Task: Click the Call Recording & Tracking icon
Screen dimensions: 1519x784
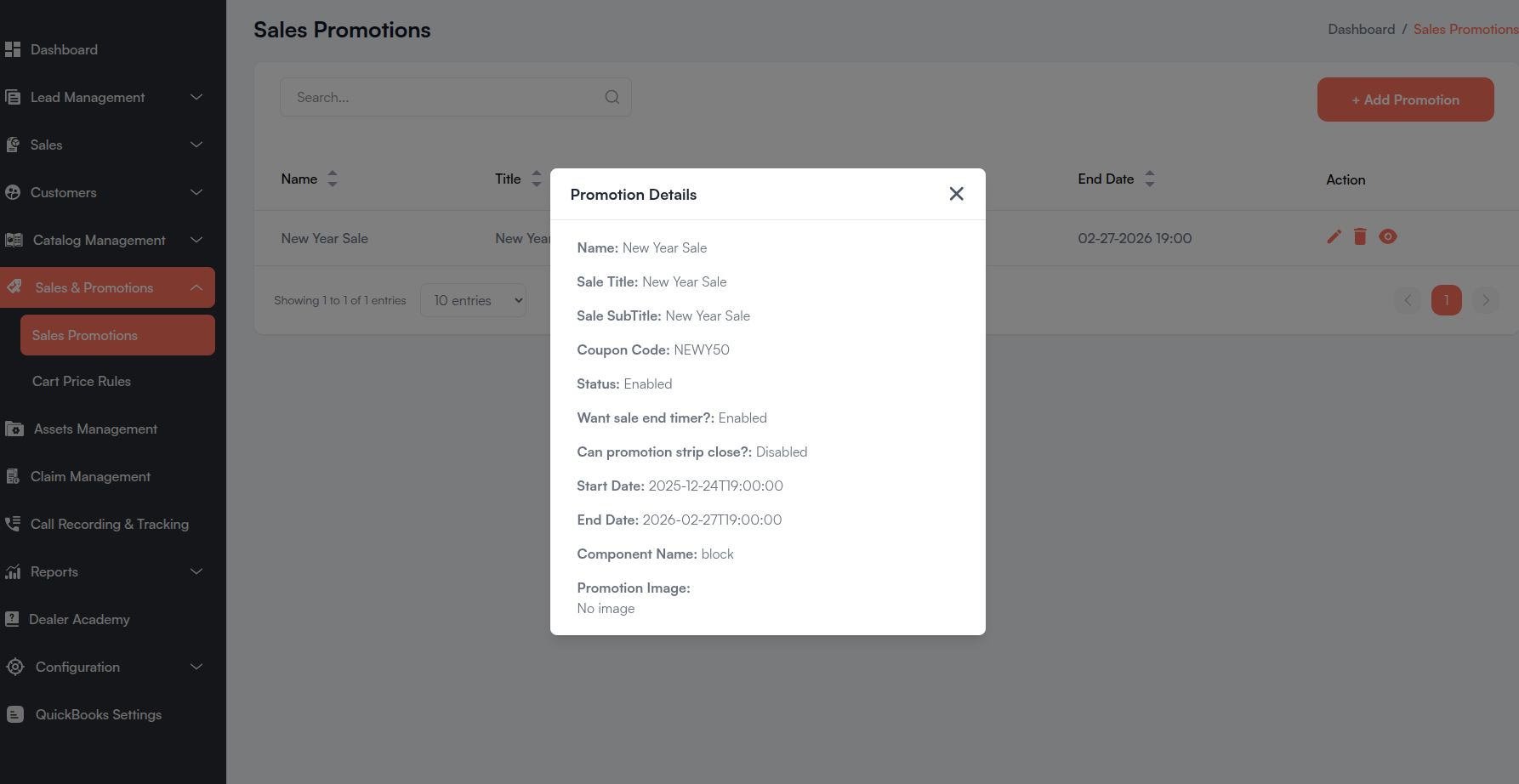Action: coord(13,524)
